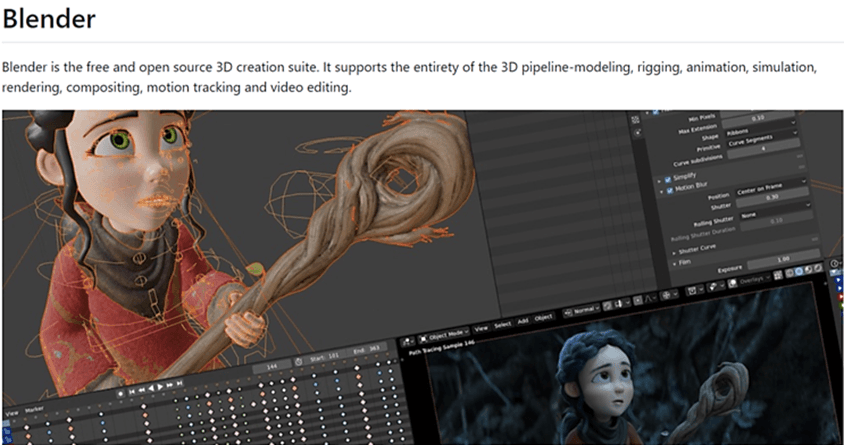Open the Add menu in viewport header
Screen dimensions: 844x445
(x=524, y=321)
